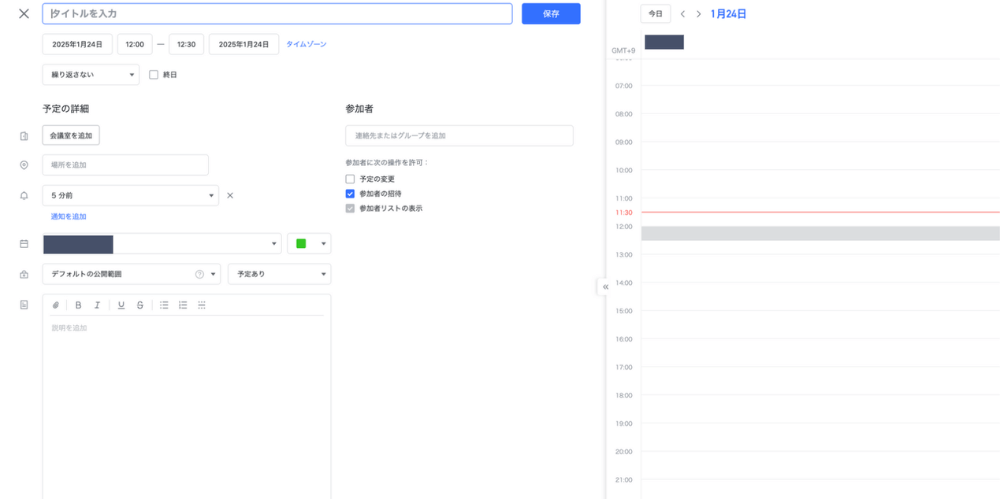Uncheck the 参加者の招待 checkbox
The image size is (1000, 500).
click(350, 193)
